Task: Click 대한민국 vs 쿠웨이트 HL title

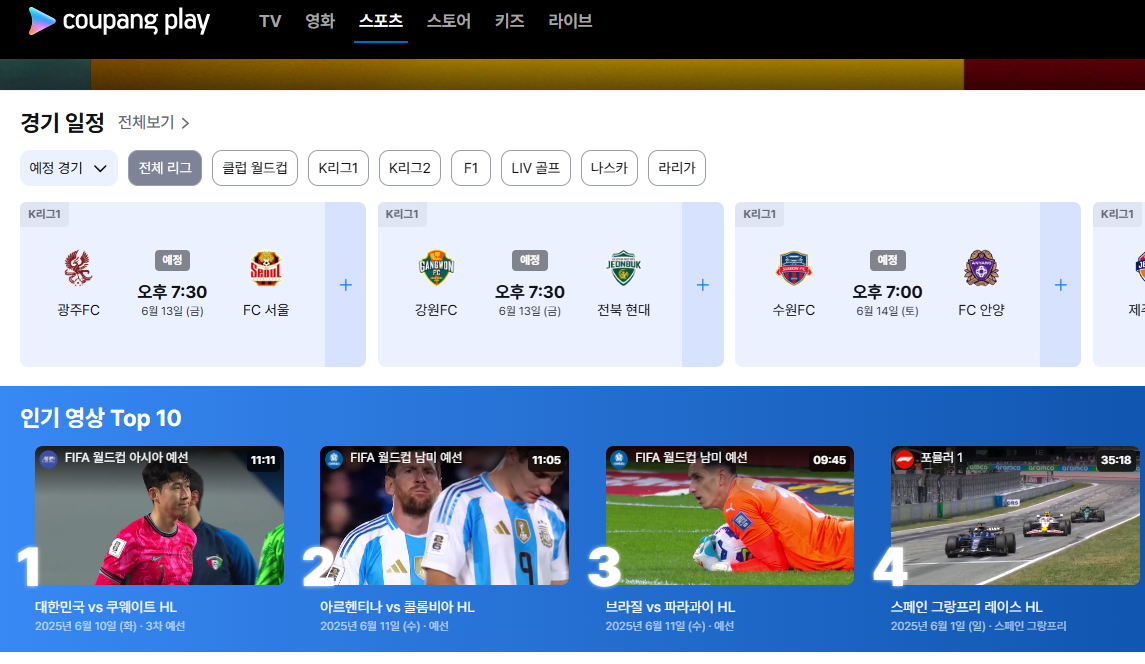Action: click(x=106, y=607)
